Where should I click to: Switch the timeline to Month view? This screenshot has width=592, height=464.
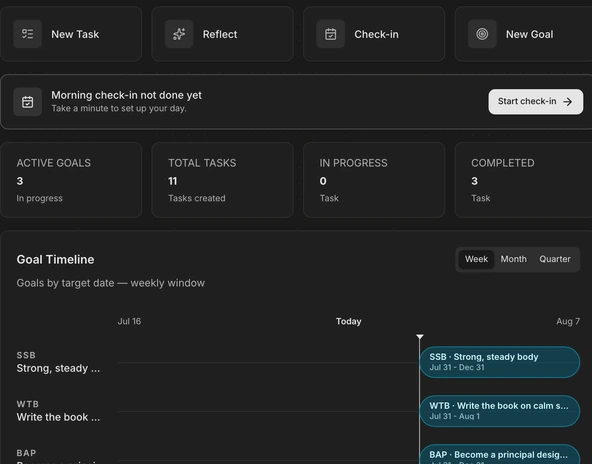tap(513, 259)
